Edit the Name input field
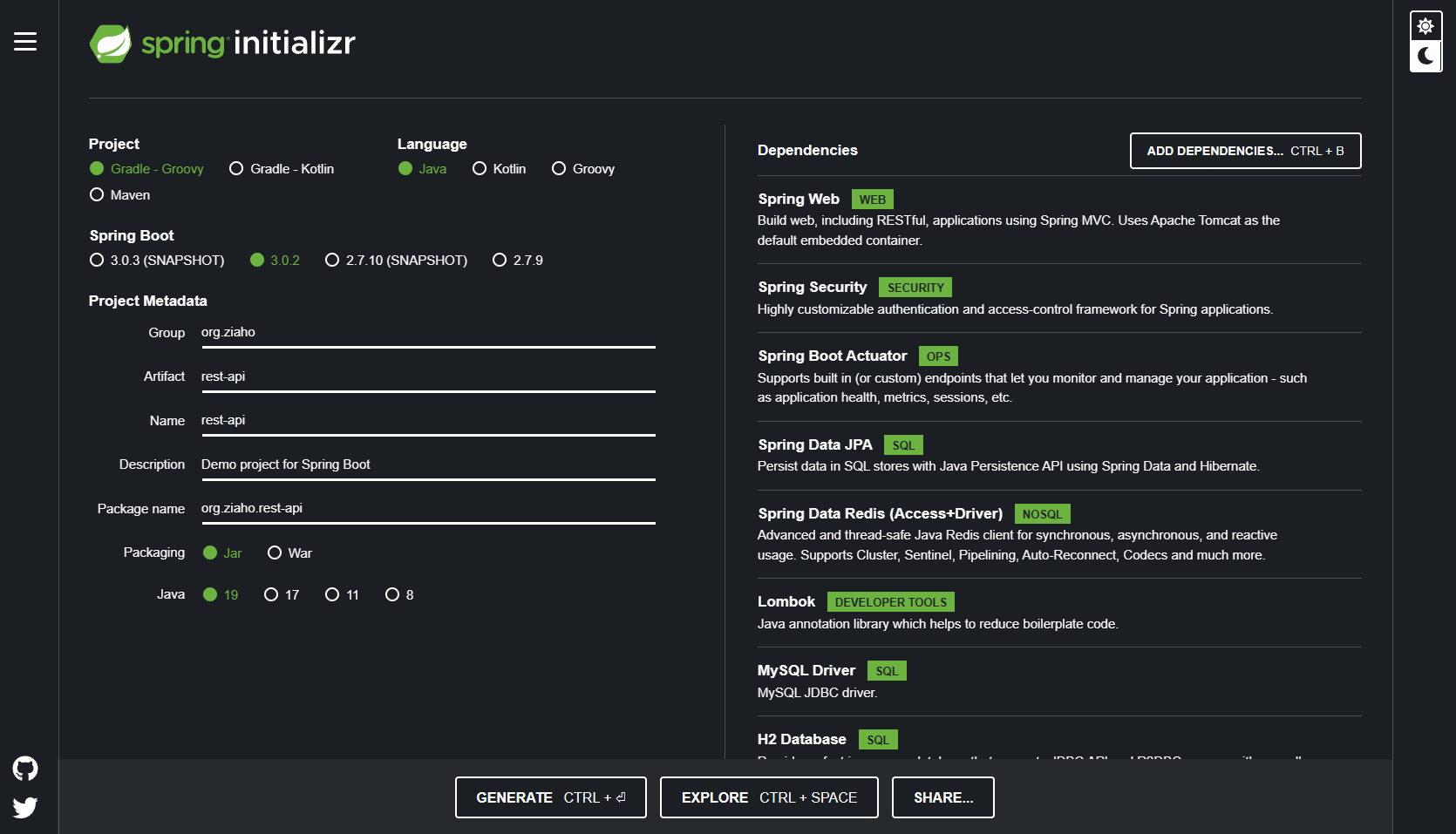This screenshot has height=834, width=1456. point(428,421)
